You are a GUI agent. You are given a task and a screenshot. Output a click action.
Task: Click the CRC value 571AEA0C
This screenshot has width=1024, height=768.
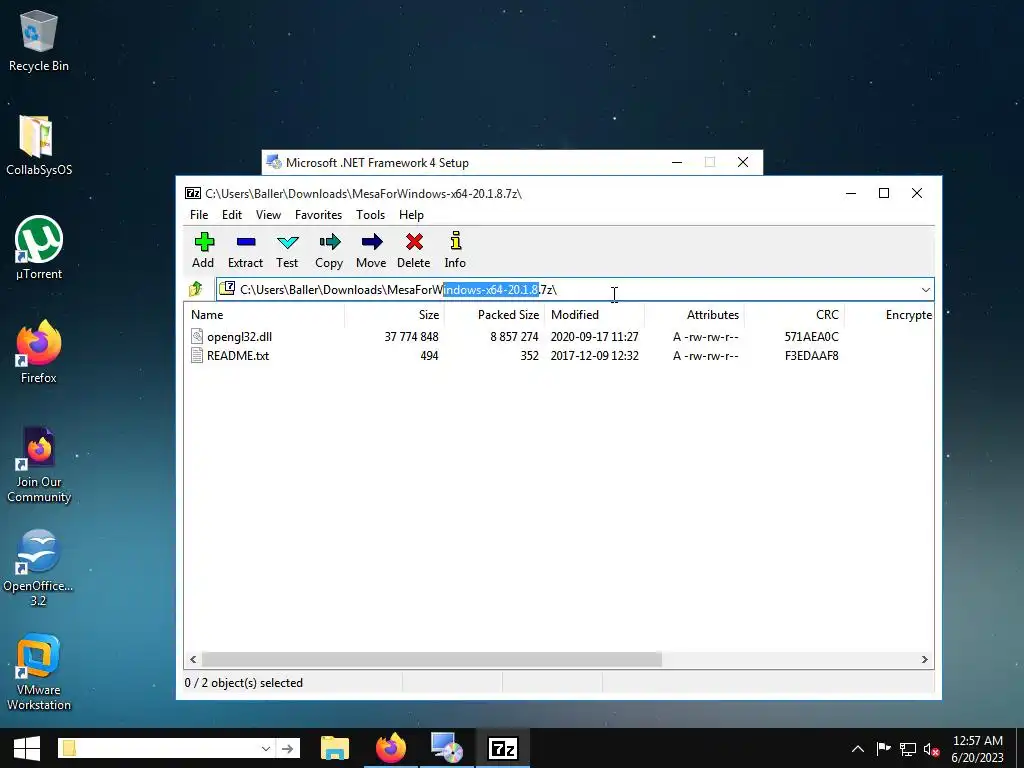pos(812,336)
